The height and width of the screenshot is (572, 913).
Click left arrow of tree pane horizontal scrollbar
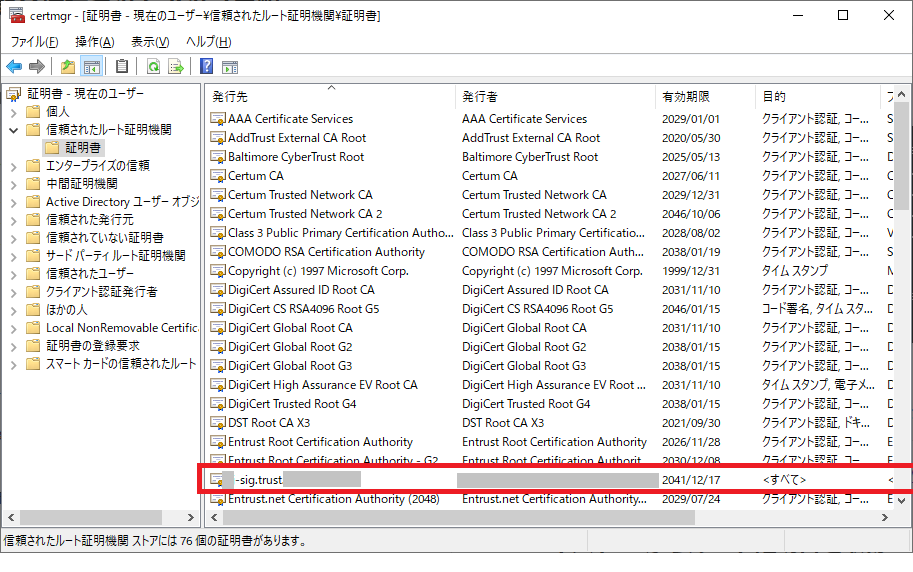click(11, 517)
